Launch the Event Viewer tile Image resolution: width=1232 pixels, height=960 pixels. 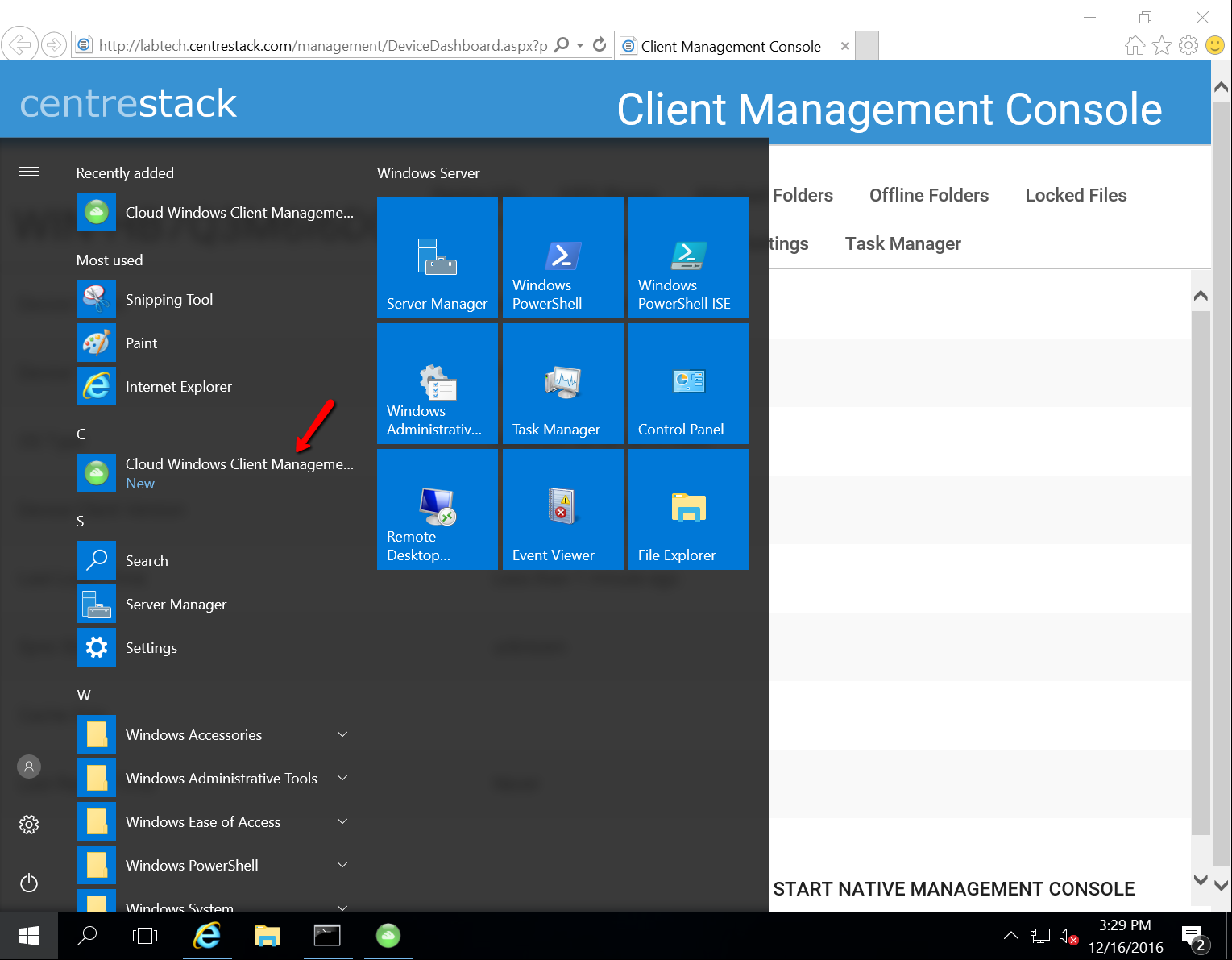click(562, 509)
